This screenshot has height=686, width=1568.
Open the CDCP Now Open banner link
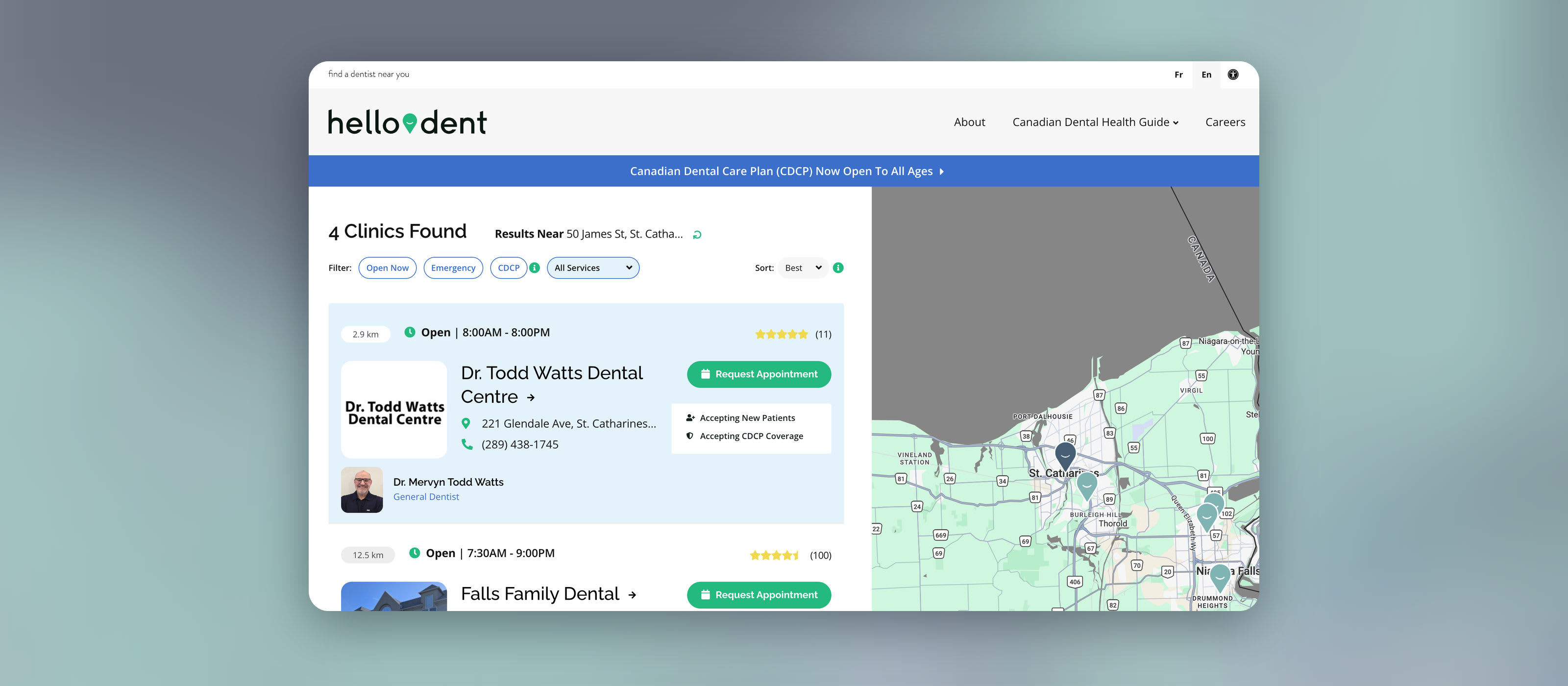coord(786,171)
